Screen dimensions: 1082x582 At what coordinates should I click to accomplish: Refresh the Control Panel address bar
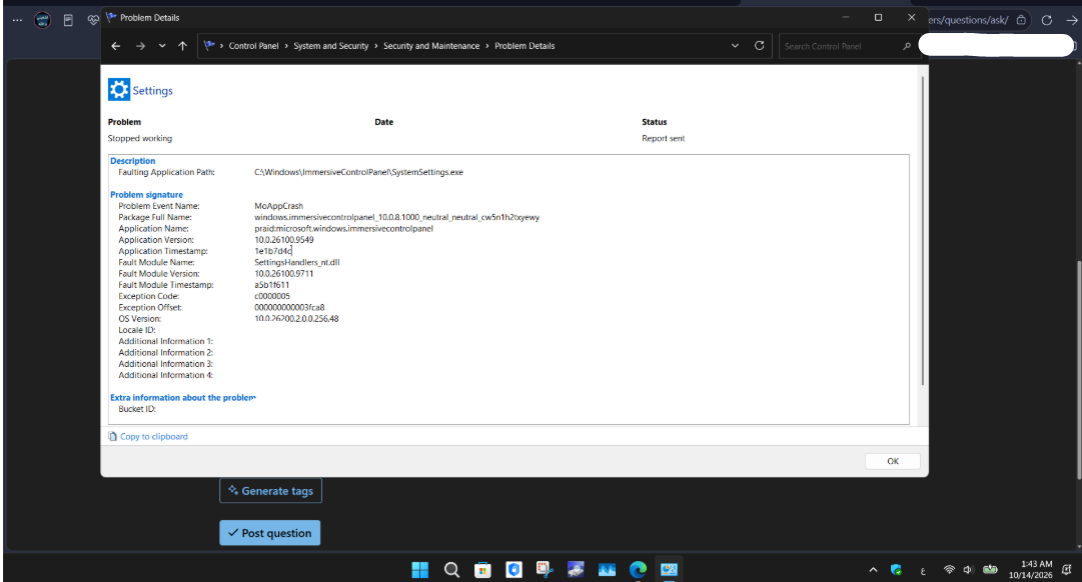tap(759, 46)
